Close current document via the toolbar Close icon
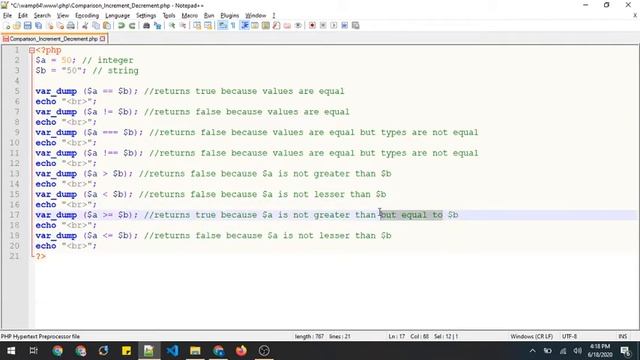Screen dimensions: 640x360 coord(49,26)
